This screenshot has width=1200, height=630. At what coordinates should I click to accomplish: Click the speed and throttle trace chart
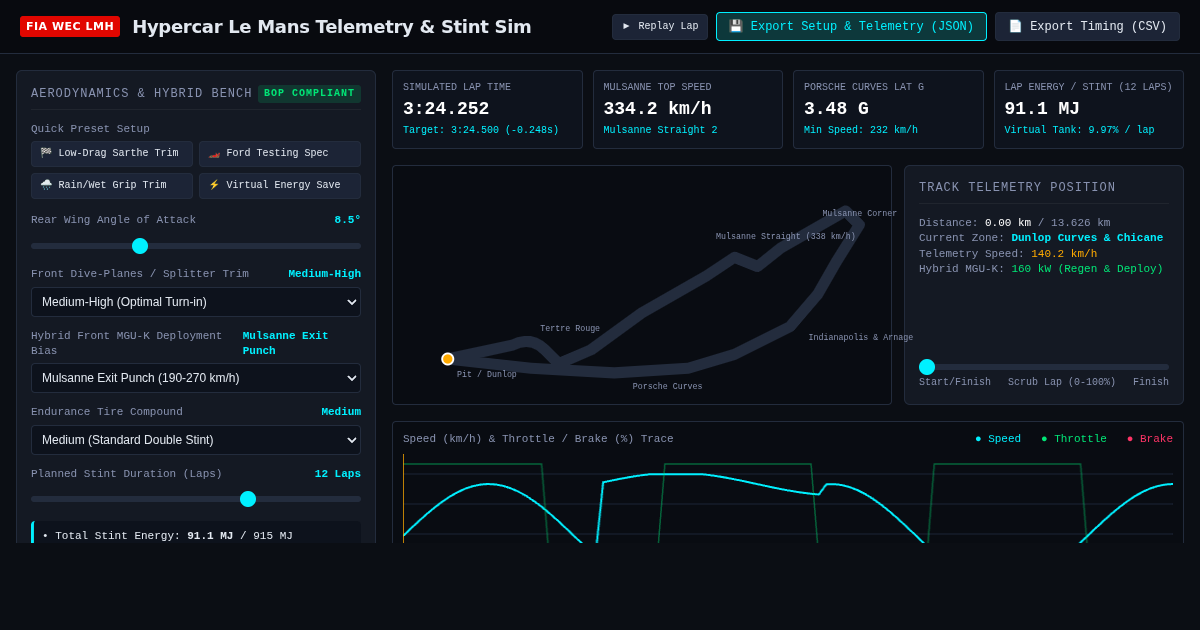[x=788, y=499]
